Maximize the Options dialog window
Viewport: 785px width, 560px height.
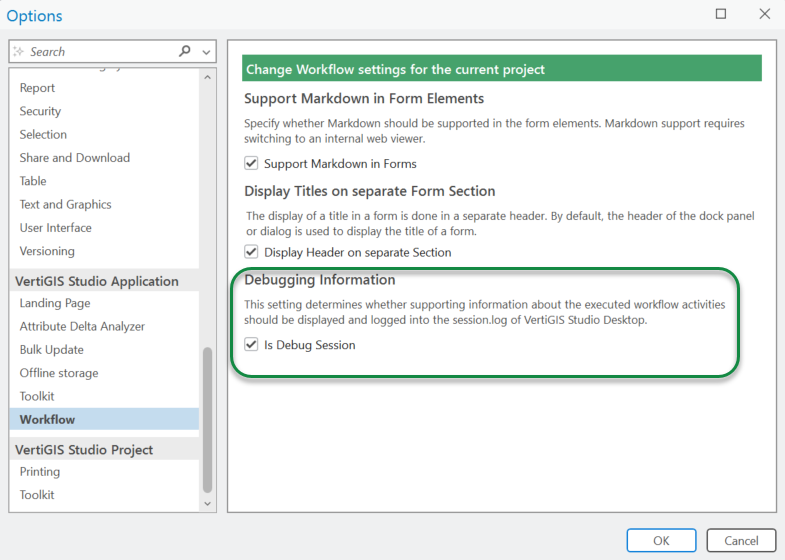coord(721,14)
